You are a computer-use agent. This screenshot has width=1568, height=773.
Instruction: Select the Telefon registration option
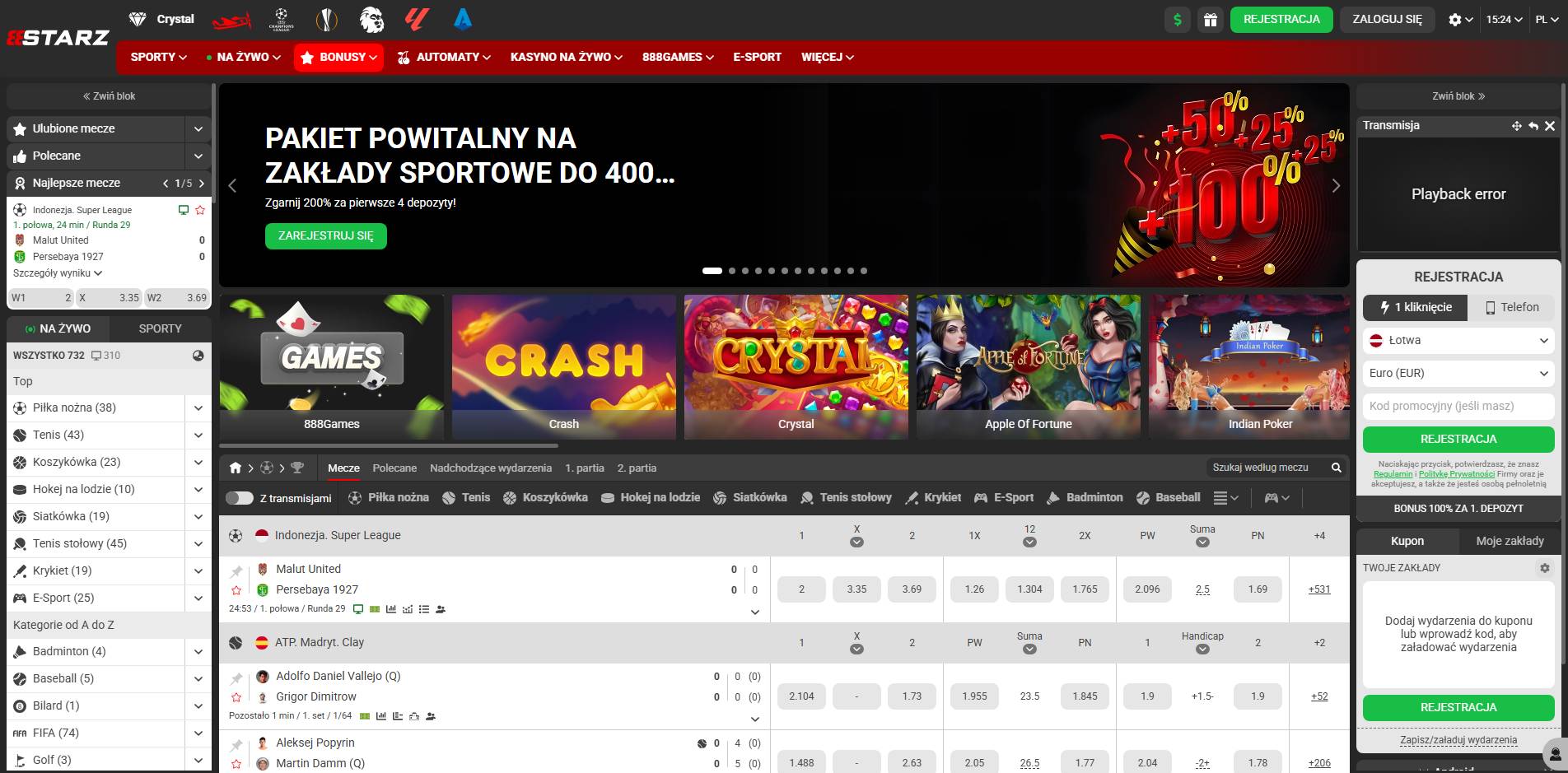(x=1512, y=307)
